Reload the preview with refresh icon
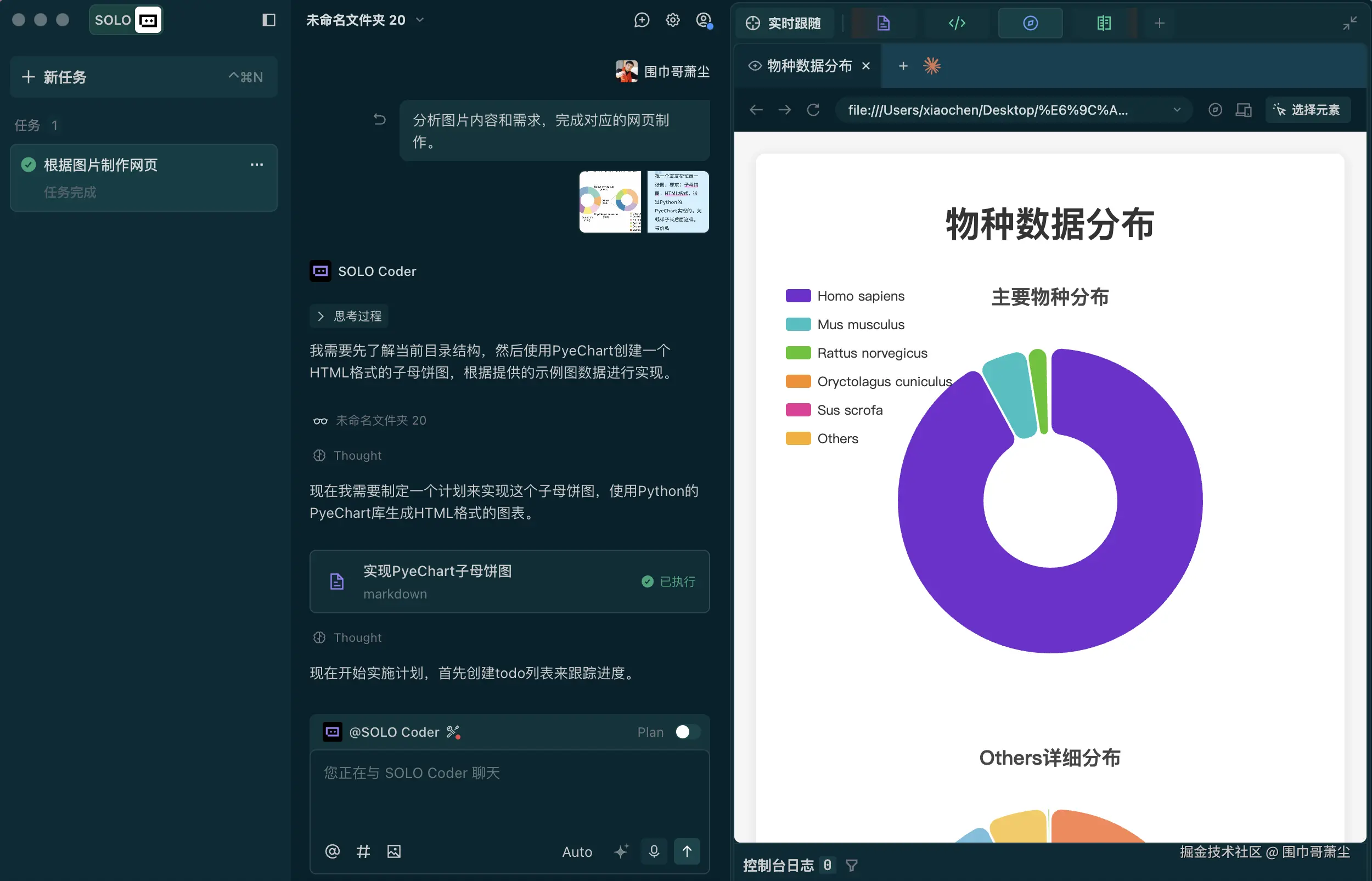The image size is (1372, 881). [813, 110]
